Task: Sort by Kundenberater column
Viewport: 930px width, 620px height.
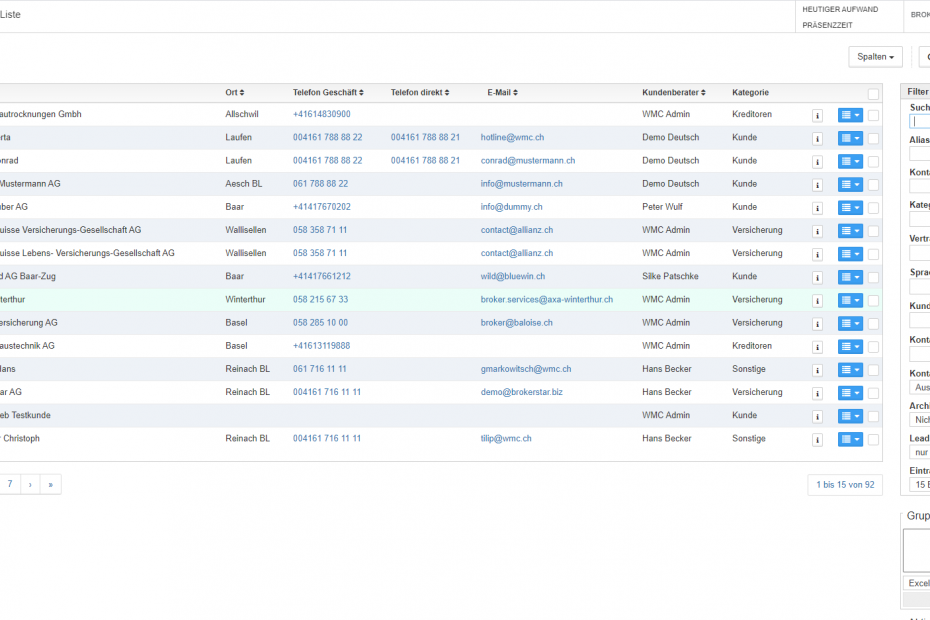Action: coord(674,93)
